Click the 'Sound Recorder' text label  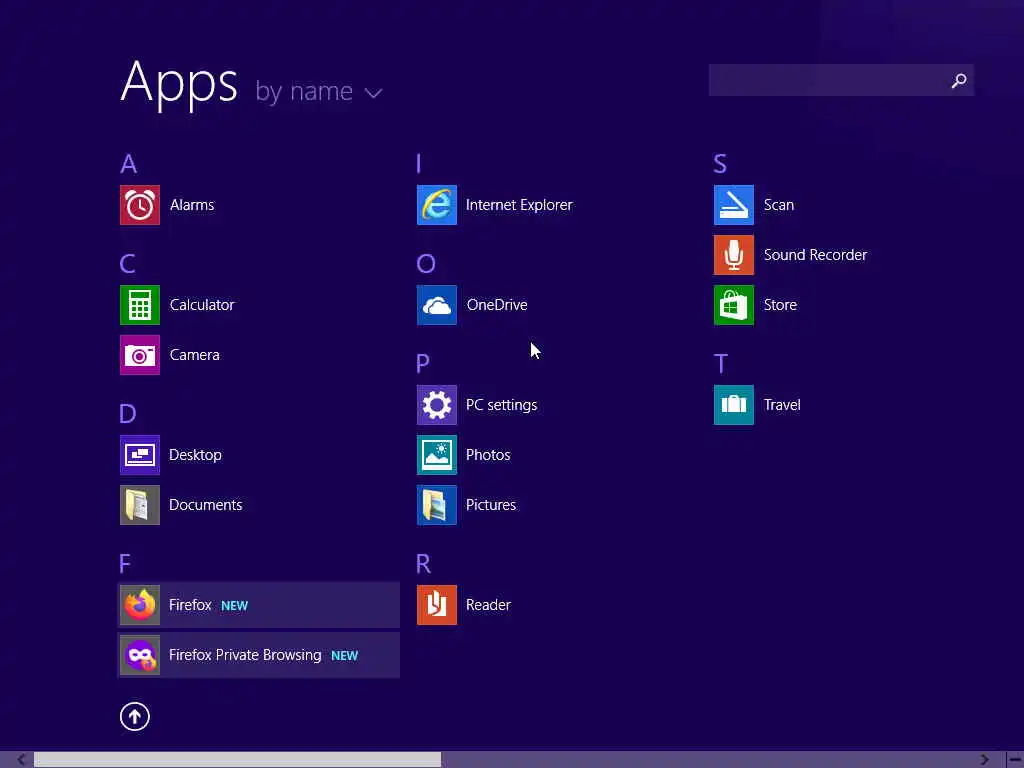(x=816, y=255)
